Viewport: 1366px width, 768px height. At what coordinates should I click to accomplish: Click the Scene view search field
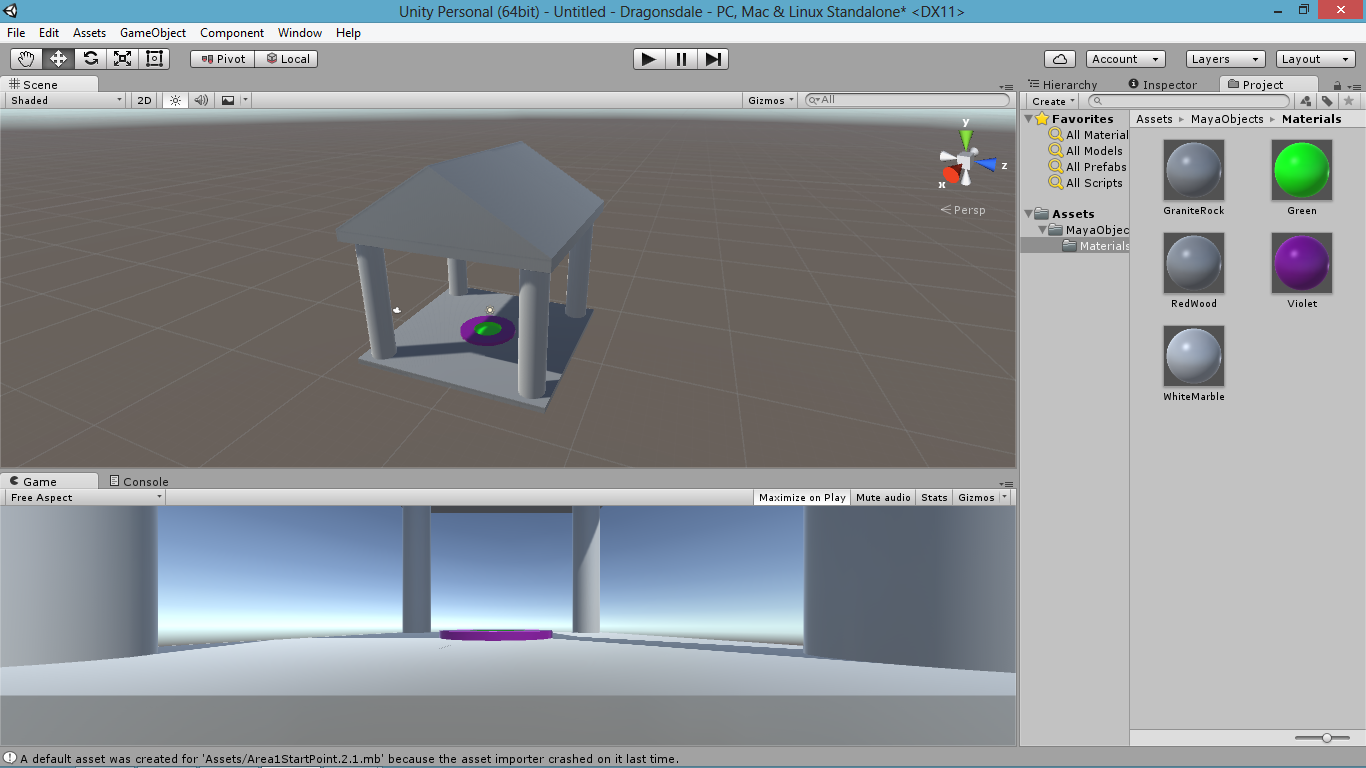click(x=907, y=100)
